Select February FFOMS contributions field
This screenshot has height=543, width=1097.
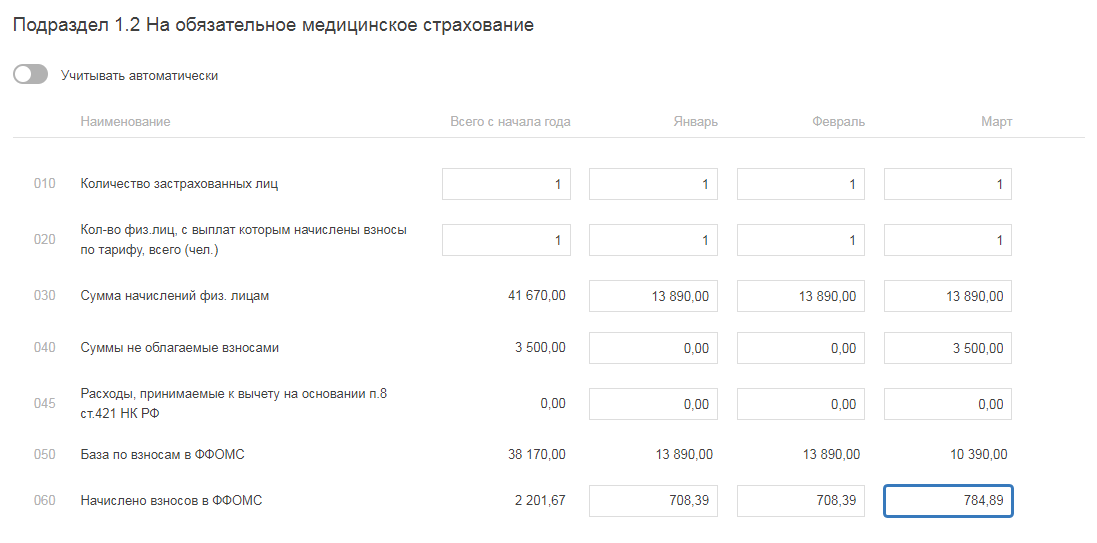[801, 501]
